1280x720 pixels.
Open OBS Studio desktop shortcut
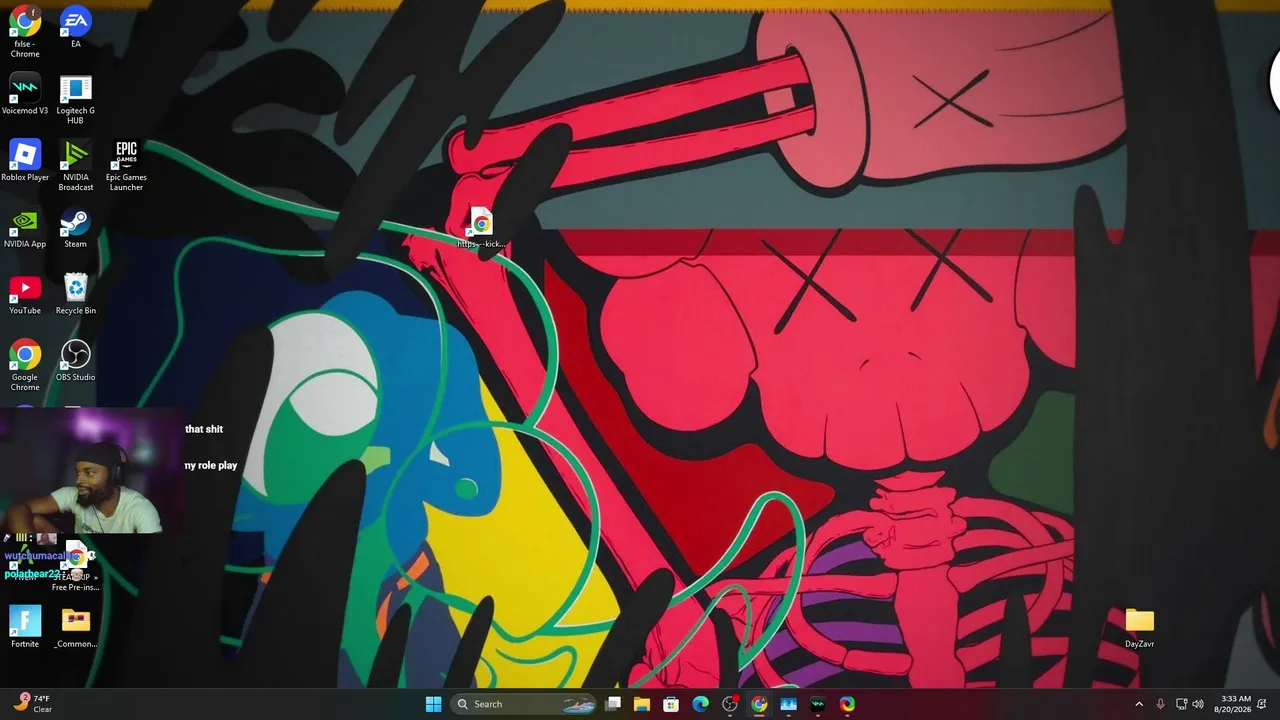tap(75, 360)
